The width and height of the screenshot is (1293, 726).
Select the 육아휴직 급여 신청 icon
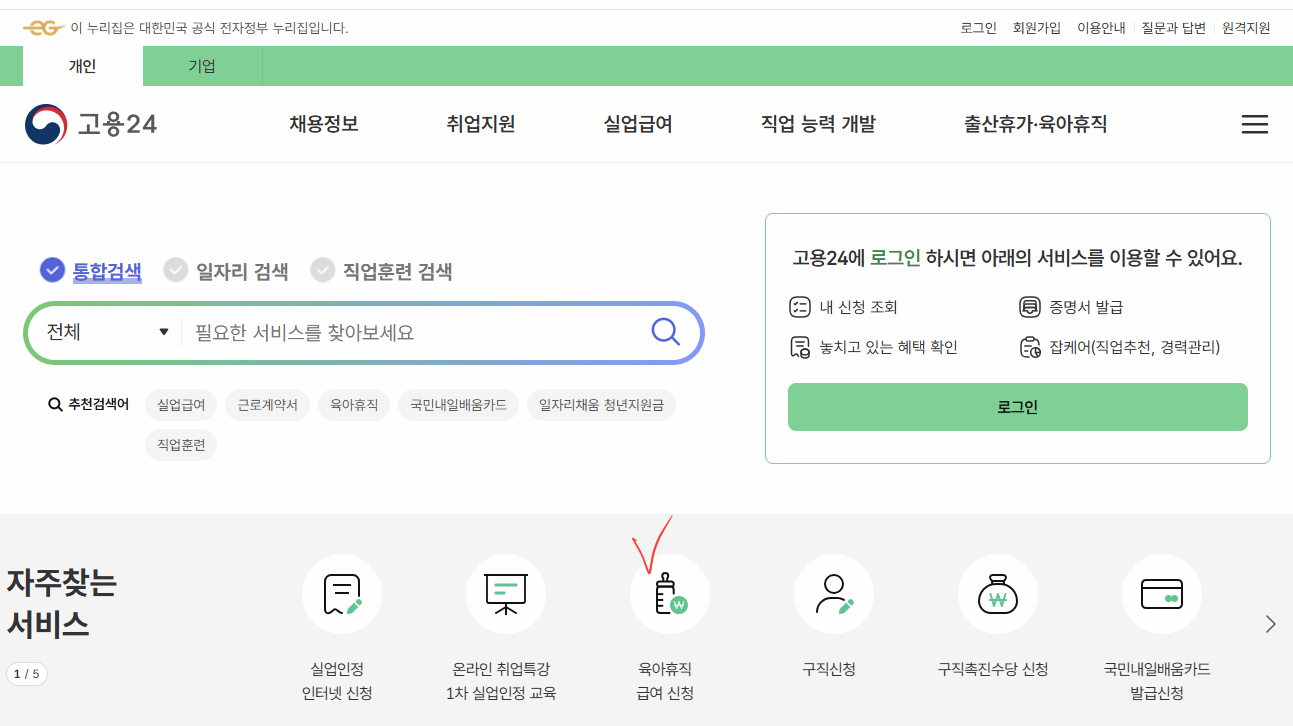pyautogui.click(x=669, y=593)
